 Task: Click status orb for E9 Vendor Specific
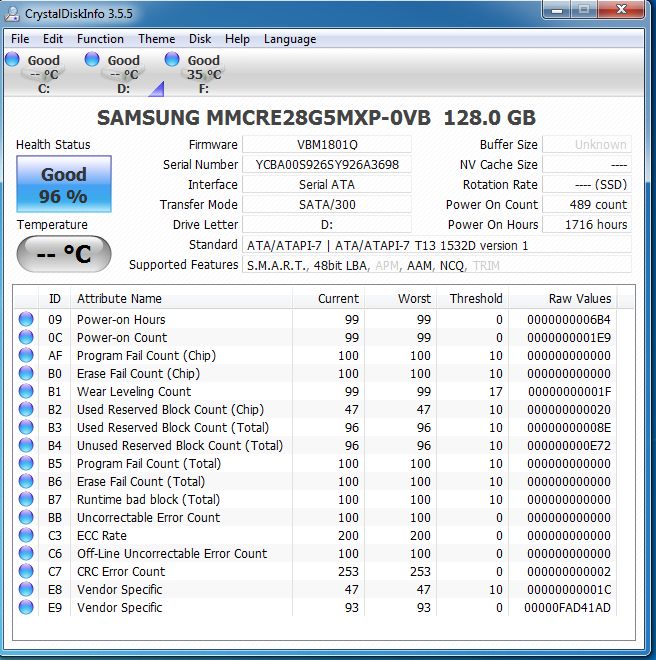(x=26, y=607)
